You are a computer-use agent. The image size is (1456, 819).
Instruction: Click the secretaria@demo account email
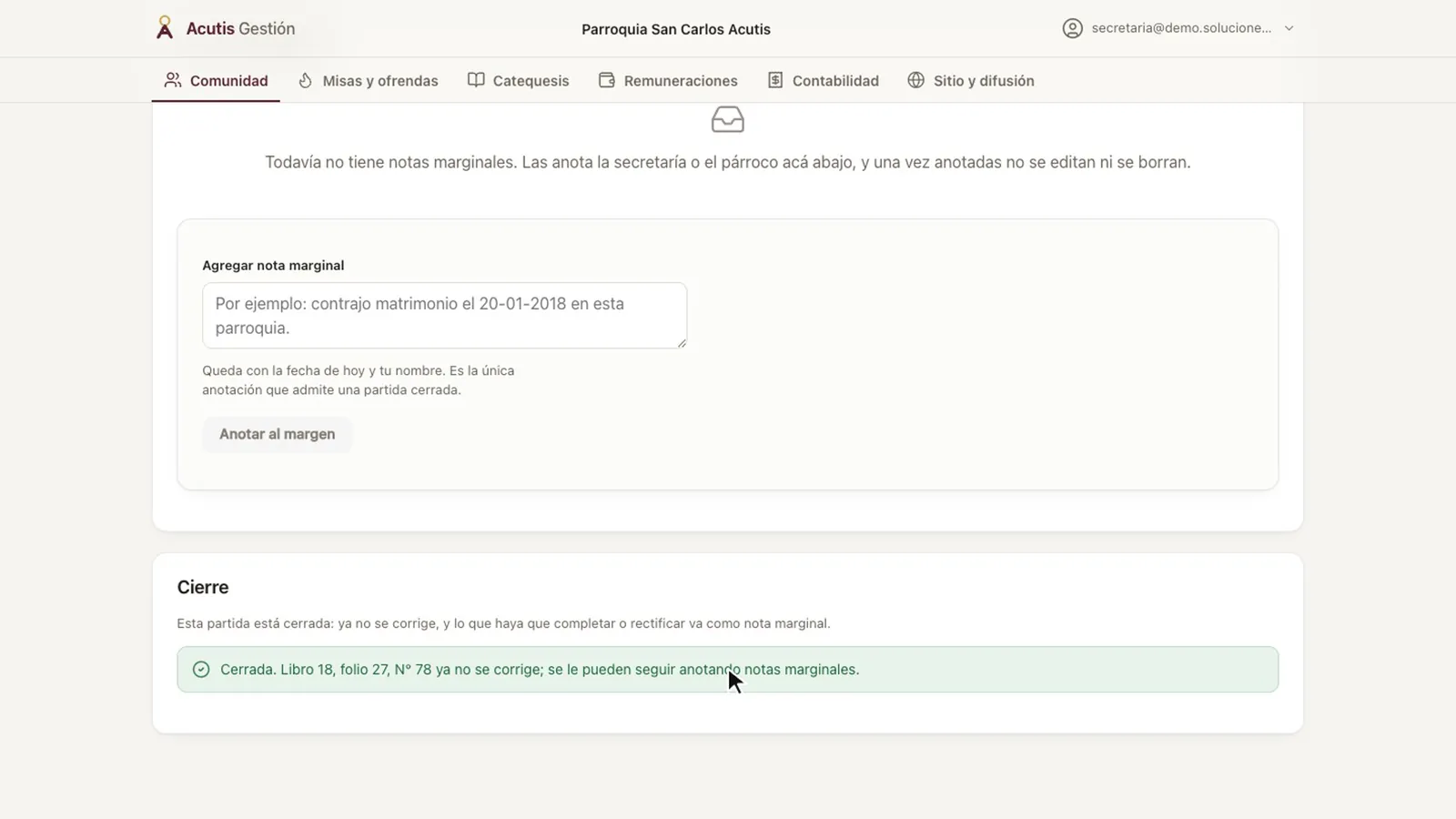(x=1181, y=28)
